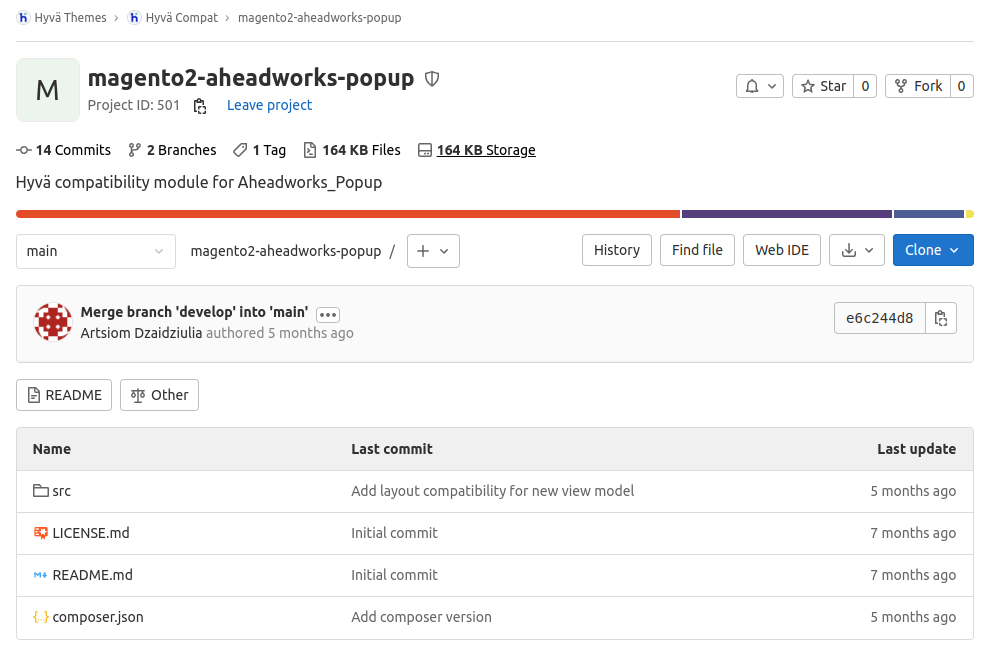The width and height of the screenshot is (981, 653).
Task: Open README.md's 'Initial commit' link
Action: pos(394,575)
